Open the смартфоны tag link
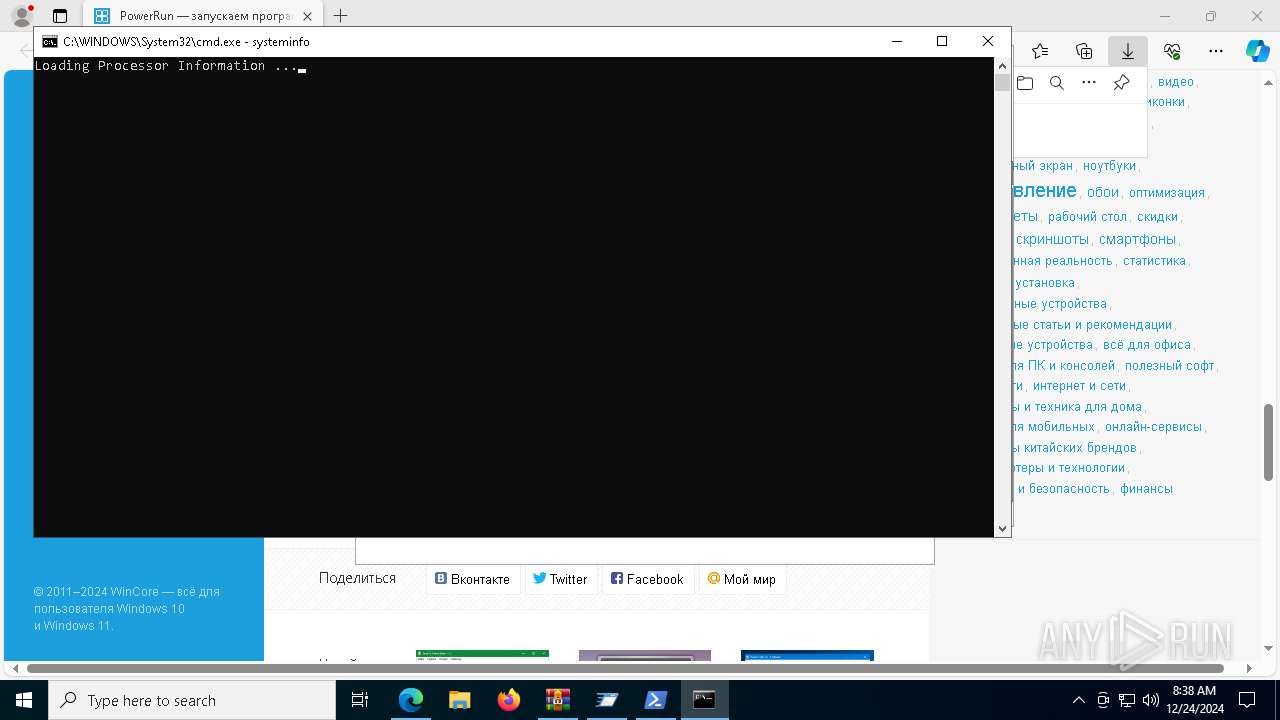1280x720 pixels. [1137, 239]
